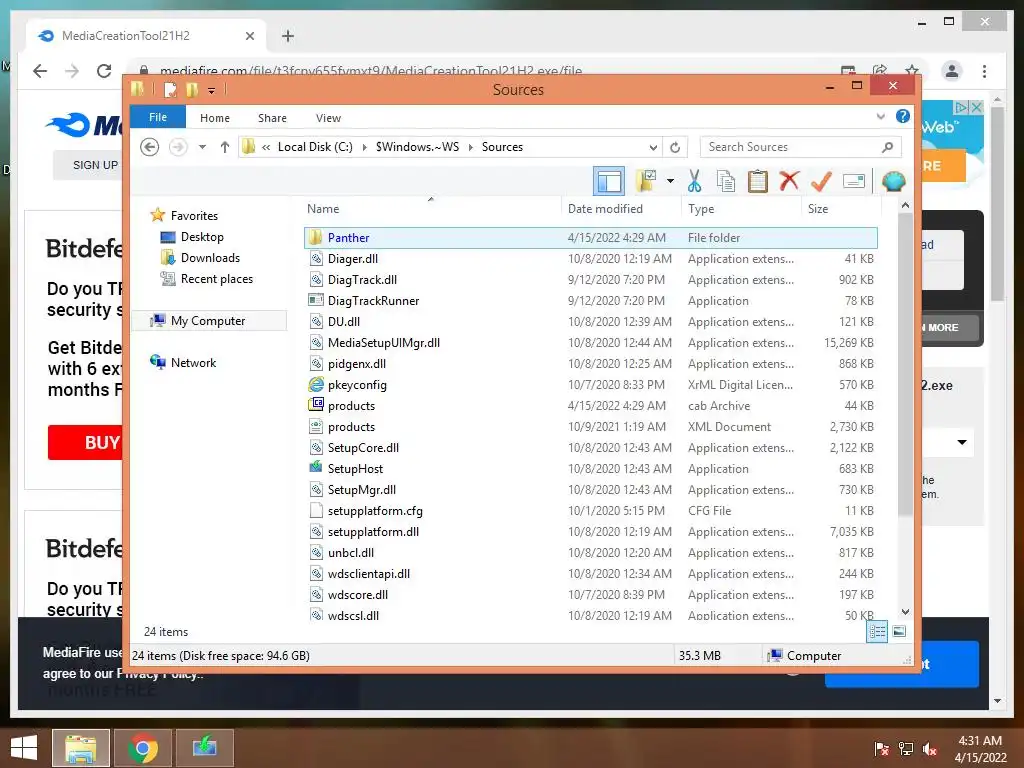The height and width of the screenshot is (768, 1024).
Task: Click the Rename toolbar icon
Action: (x=854, y=181)
